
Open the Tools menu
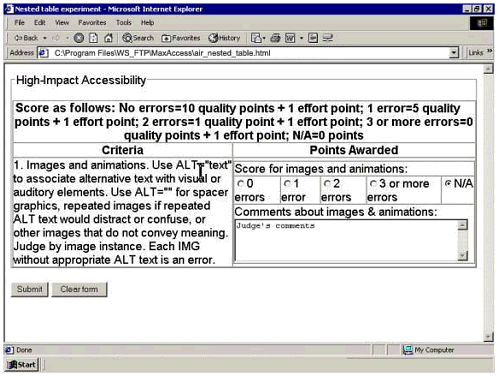(124, 23)
